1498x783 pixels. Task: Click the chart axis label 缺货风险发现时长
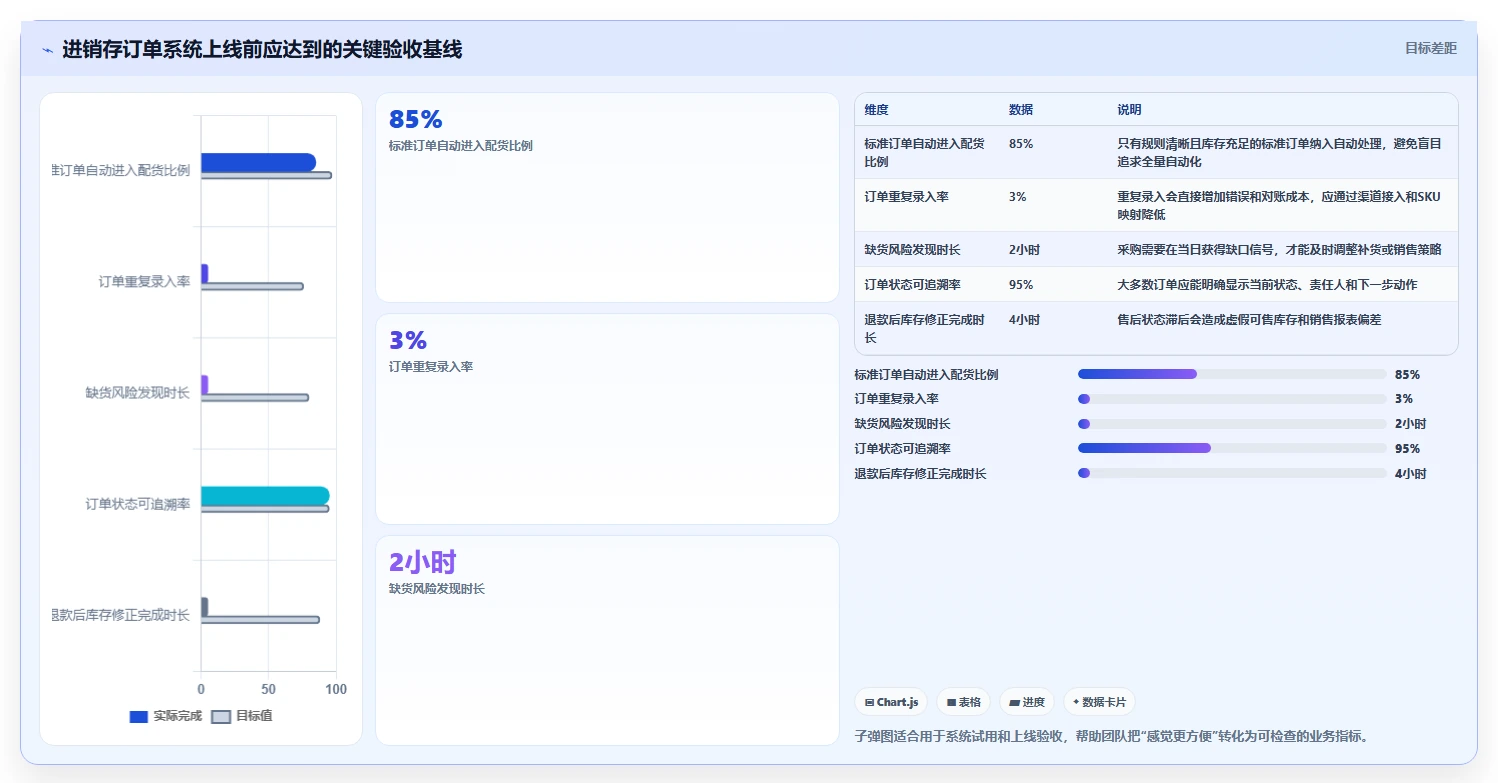[x=138, y=393]
